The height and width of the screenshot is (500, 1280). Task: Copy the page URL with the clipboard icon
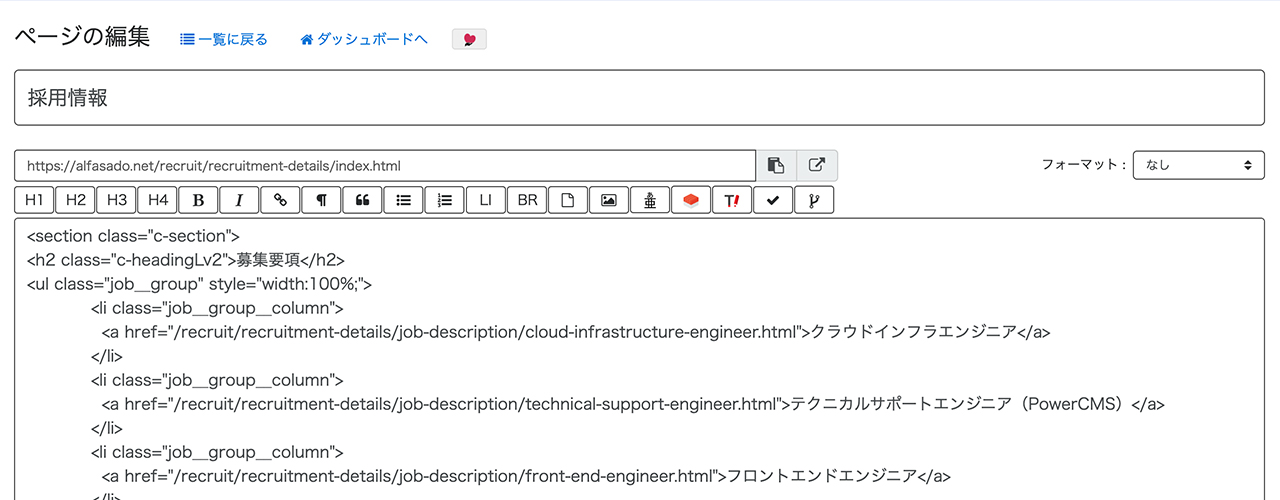[x=776, y=165]
